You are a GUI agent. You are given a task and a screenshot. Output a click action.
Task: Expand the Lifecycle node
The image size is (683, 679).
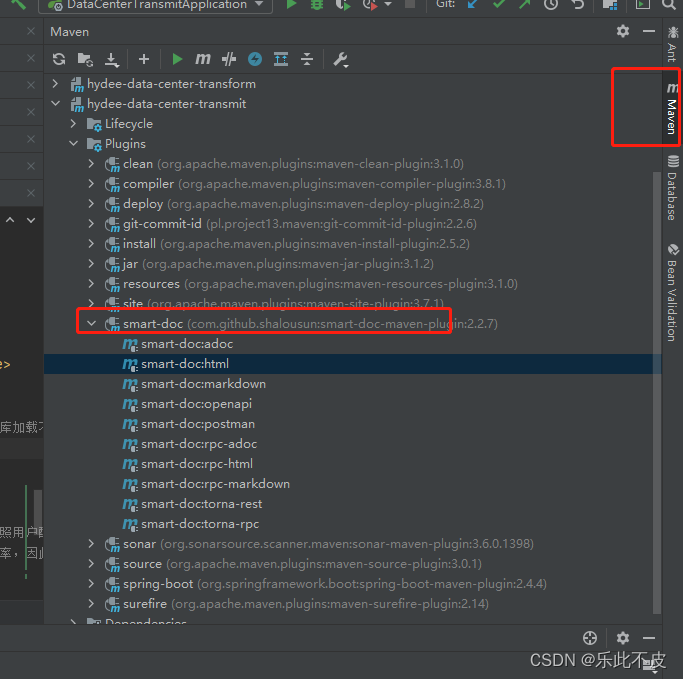tap(74, 124)
